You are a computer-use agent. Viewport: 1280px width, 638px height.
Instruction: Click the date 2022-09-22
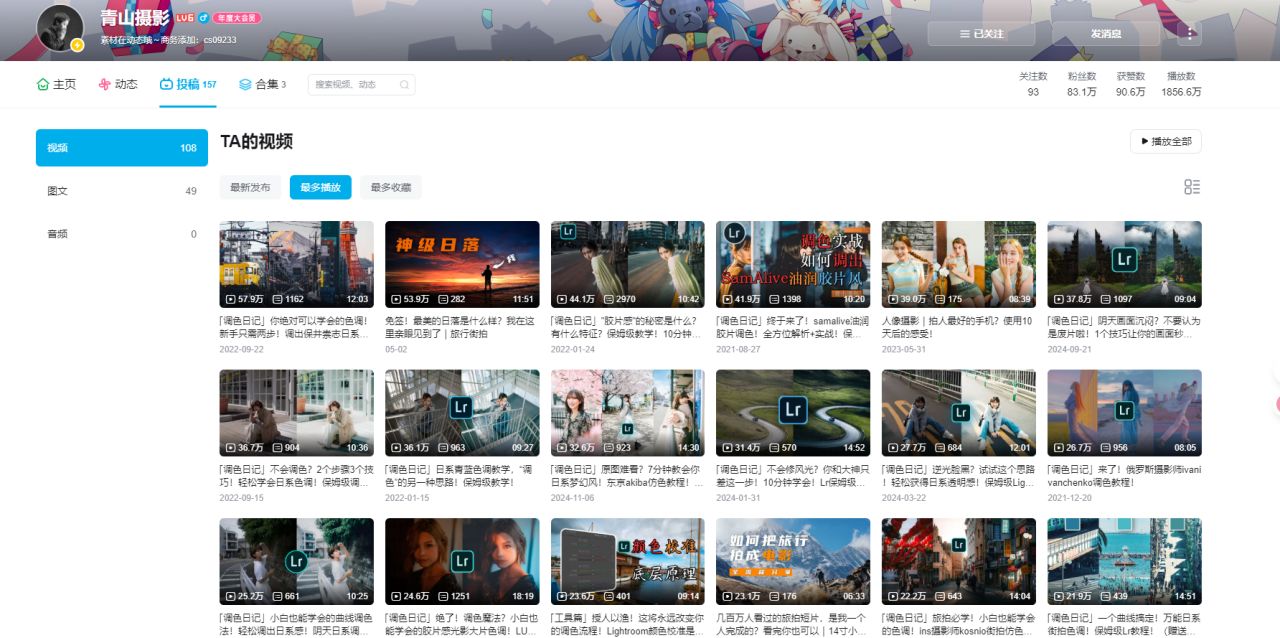click(x=241, y=349)
